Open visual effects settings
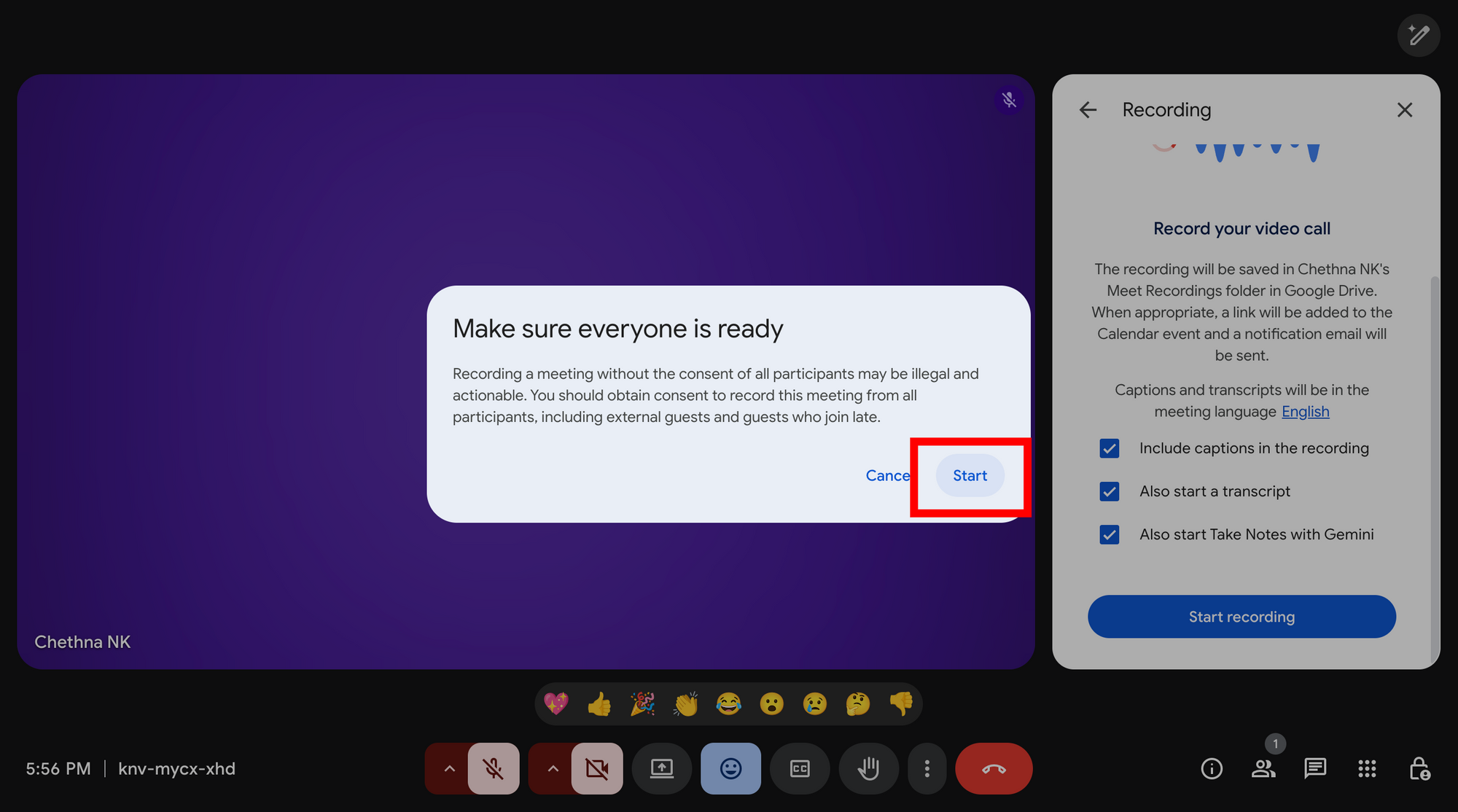Image resolution: width=1458 pixels, height=812 pixels. (1419, 35)
